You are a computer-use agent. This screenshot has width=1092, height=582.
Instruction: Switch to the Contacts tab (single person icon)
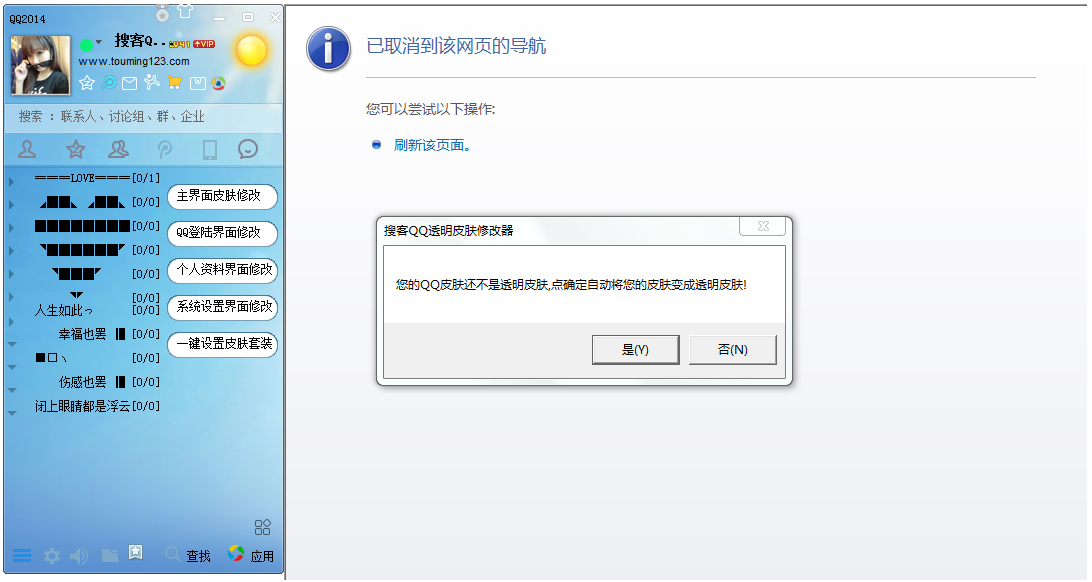27,149
